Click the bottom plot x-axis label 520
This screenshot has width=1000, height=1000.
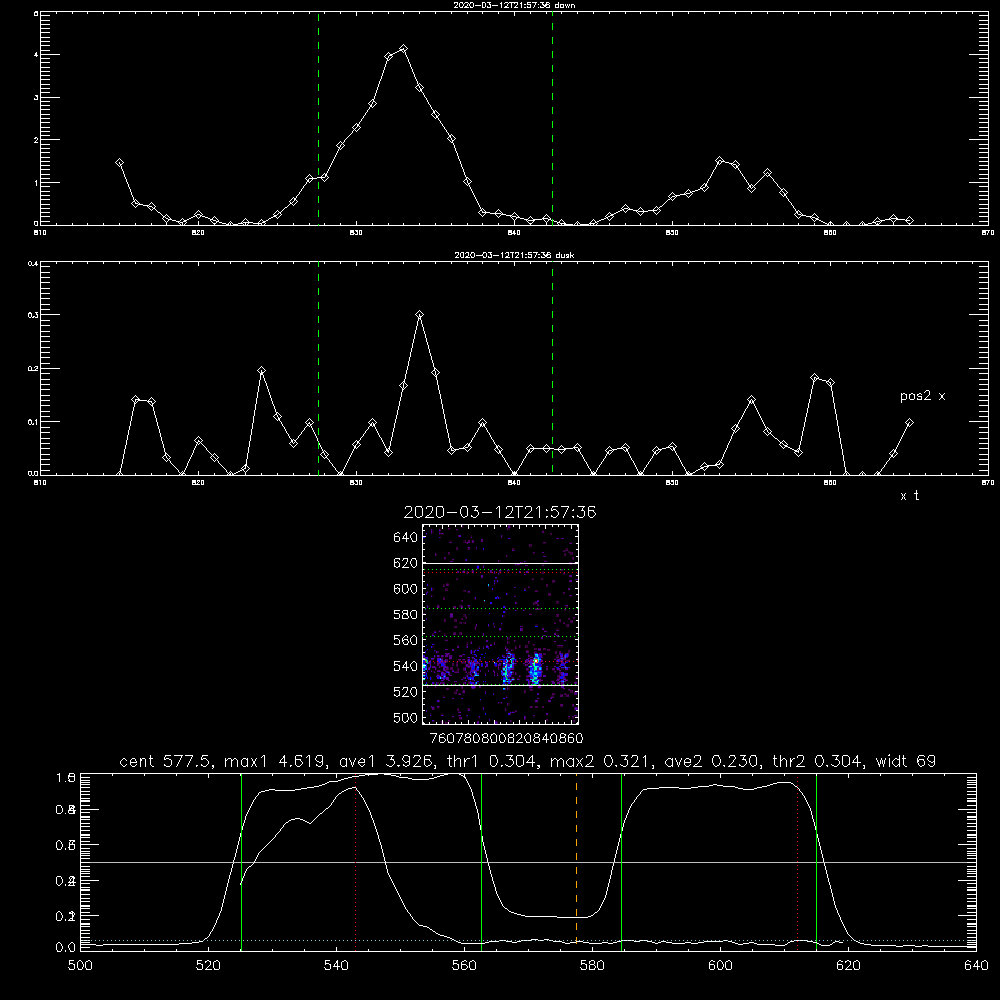click(x=208, y=966)
